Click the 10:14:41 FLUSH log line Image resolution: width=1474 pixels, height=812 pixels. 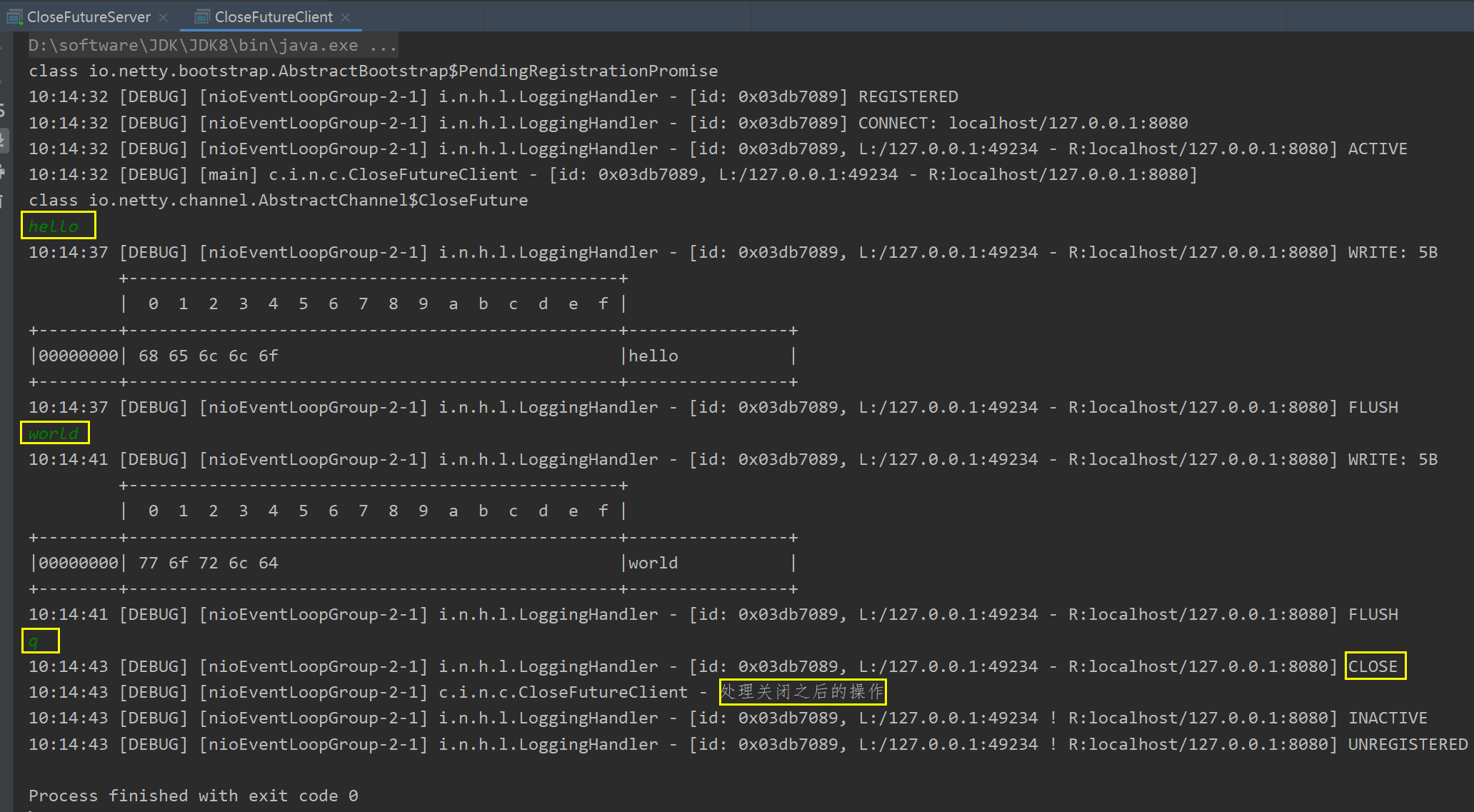tap(713, 614)
